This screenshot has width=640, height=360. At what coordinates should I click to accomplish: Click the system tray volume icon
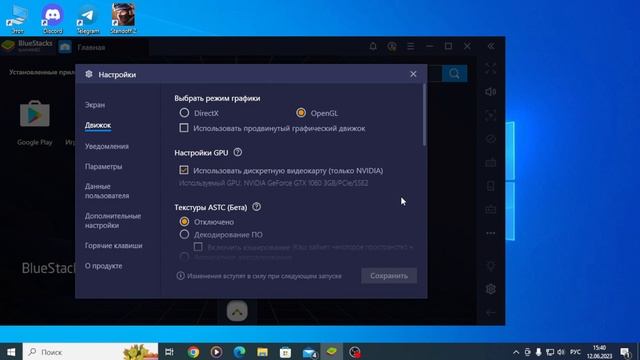point(561,352)
